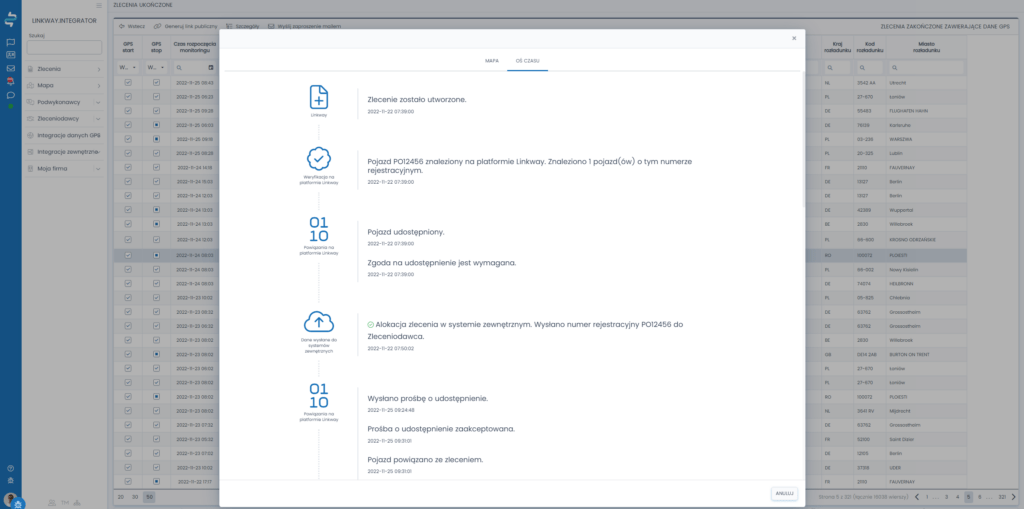Image resolution: width=1024 pixels, height=509 pixels.
Task: Click into the Szukaj search field
Action: pyautogui.click(x=64, y=47)
